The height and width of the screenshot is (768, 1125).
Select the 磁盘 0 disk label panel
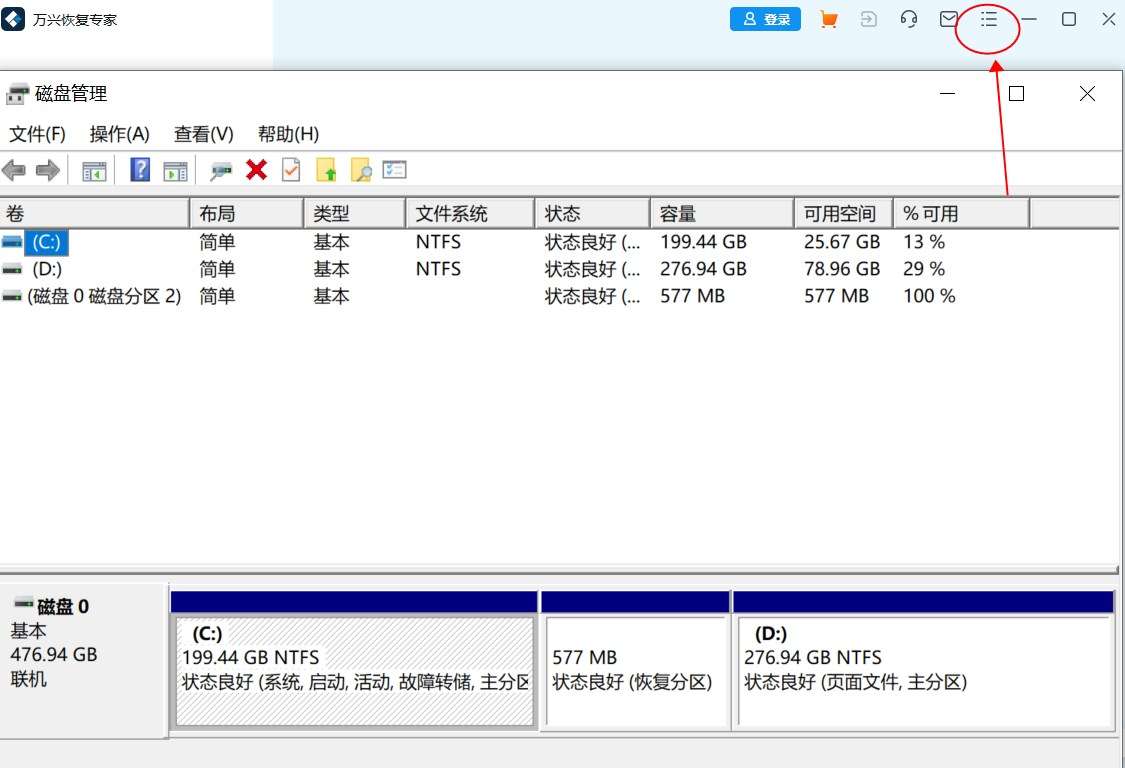tap(83, 661)
